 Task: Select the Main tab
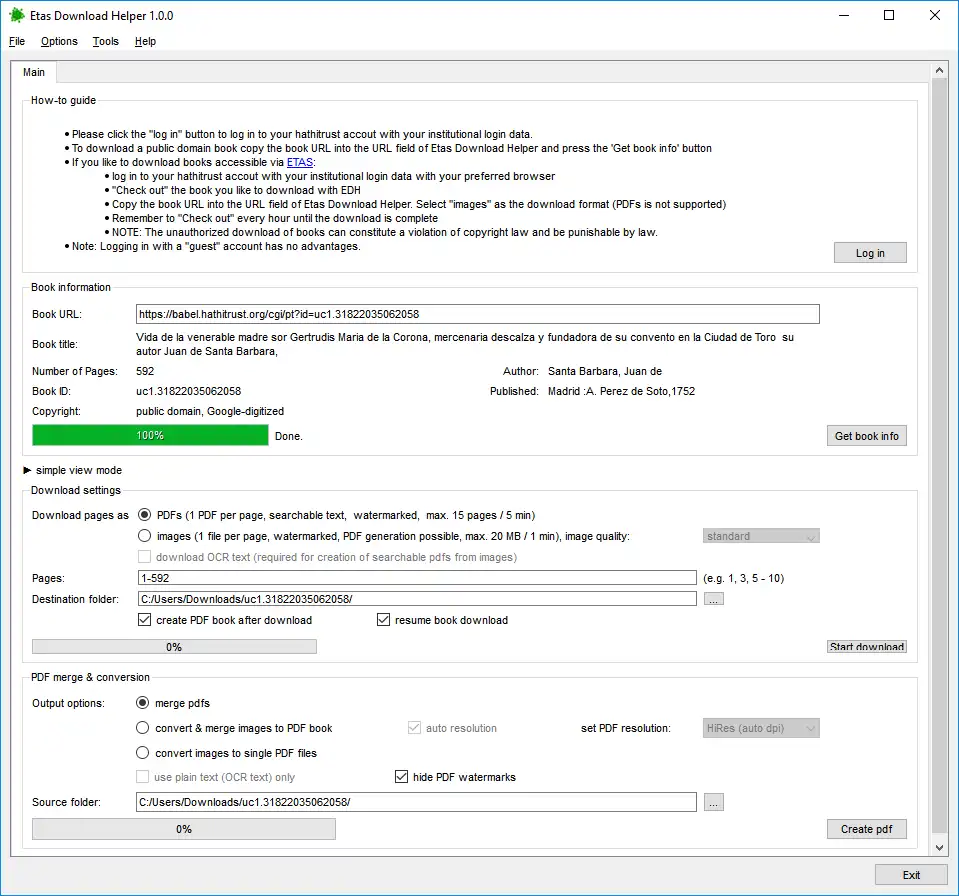(x=34, y=72)
